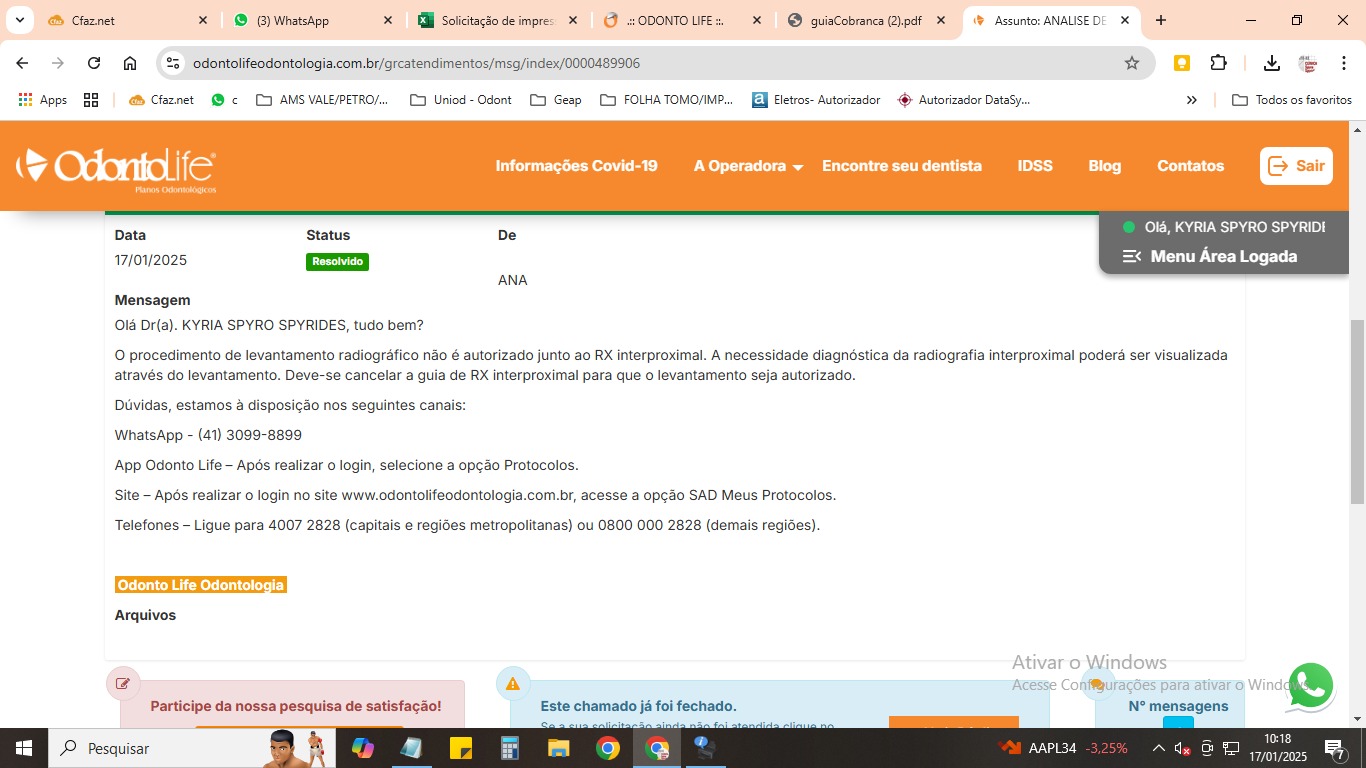
Task: Close the guiaCobranca (2).pdf tab
Action: 941,20
